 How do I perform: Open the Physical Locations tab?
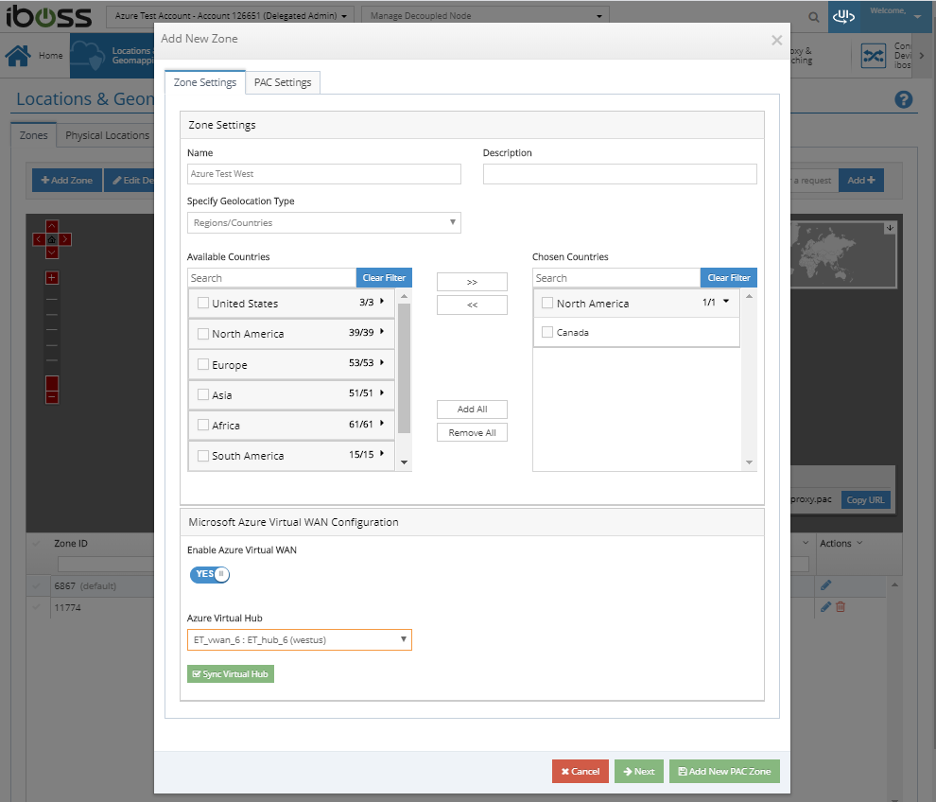click(x=107, y=135)
